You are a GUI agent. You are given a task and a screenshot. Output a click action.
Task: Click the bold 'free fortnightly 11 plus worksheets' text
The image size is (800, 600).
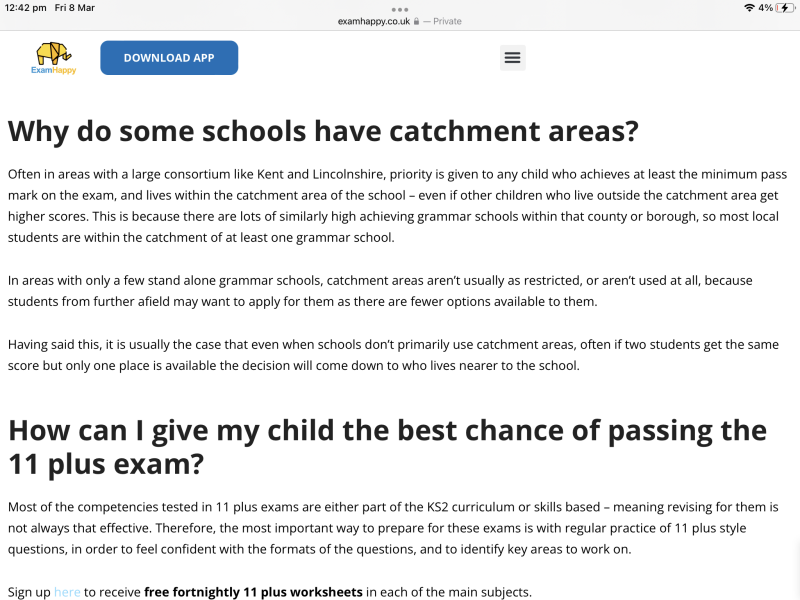point(253,592)
